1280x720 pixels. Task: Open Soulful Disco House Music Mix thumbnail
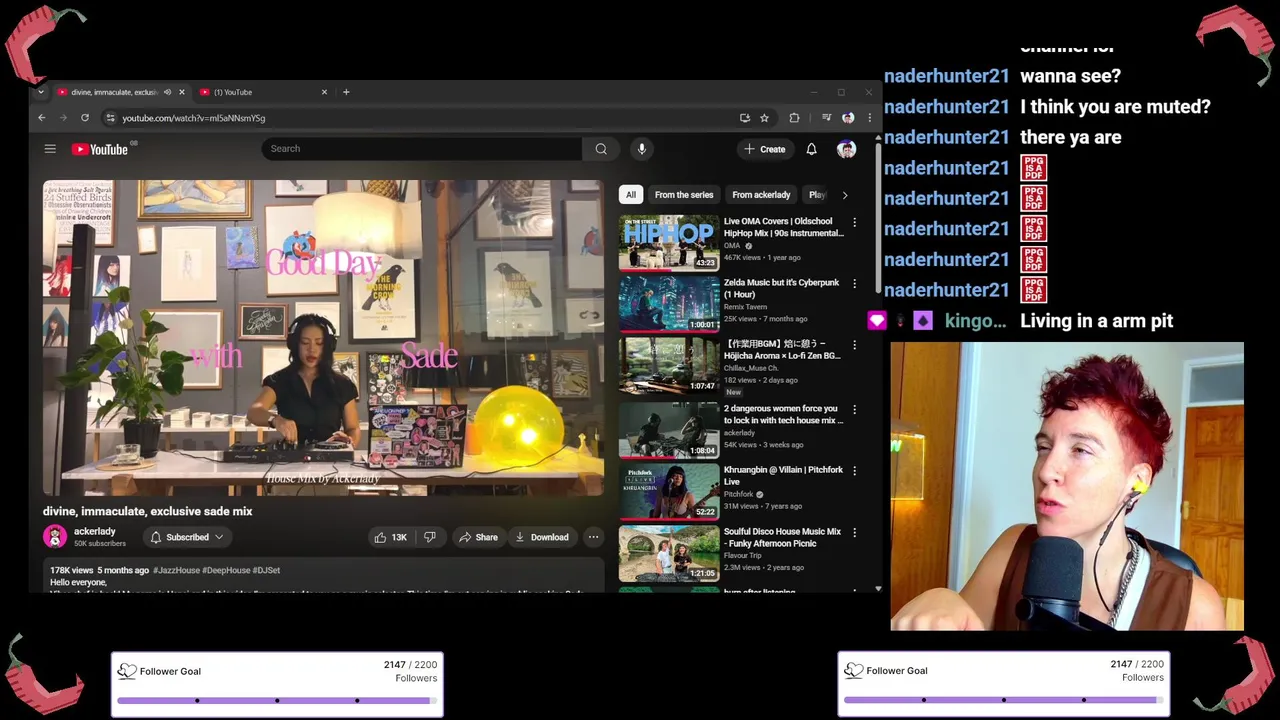pos(669,554)
